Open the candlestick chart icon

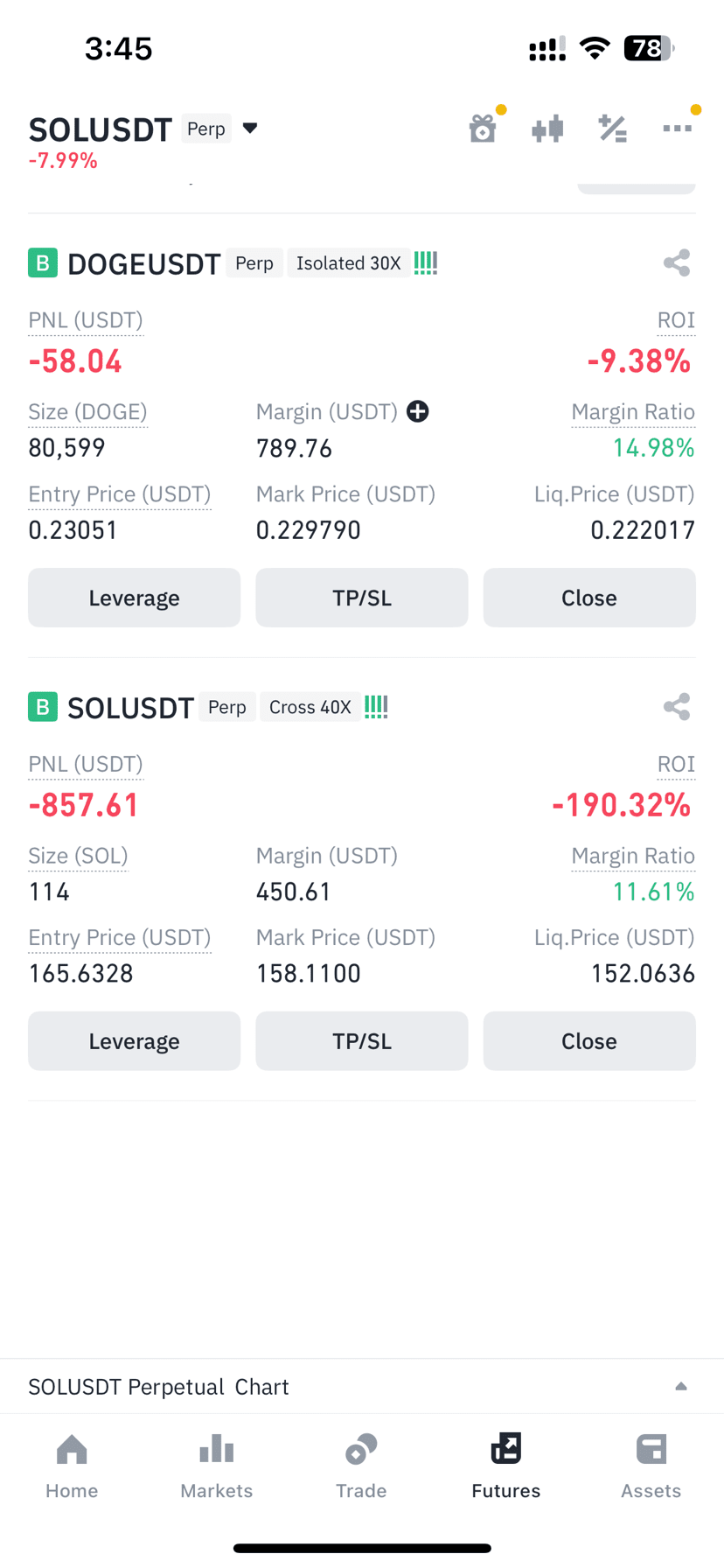click(547, 129)
